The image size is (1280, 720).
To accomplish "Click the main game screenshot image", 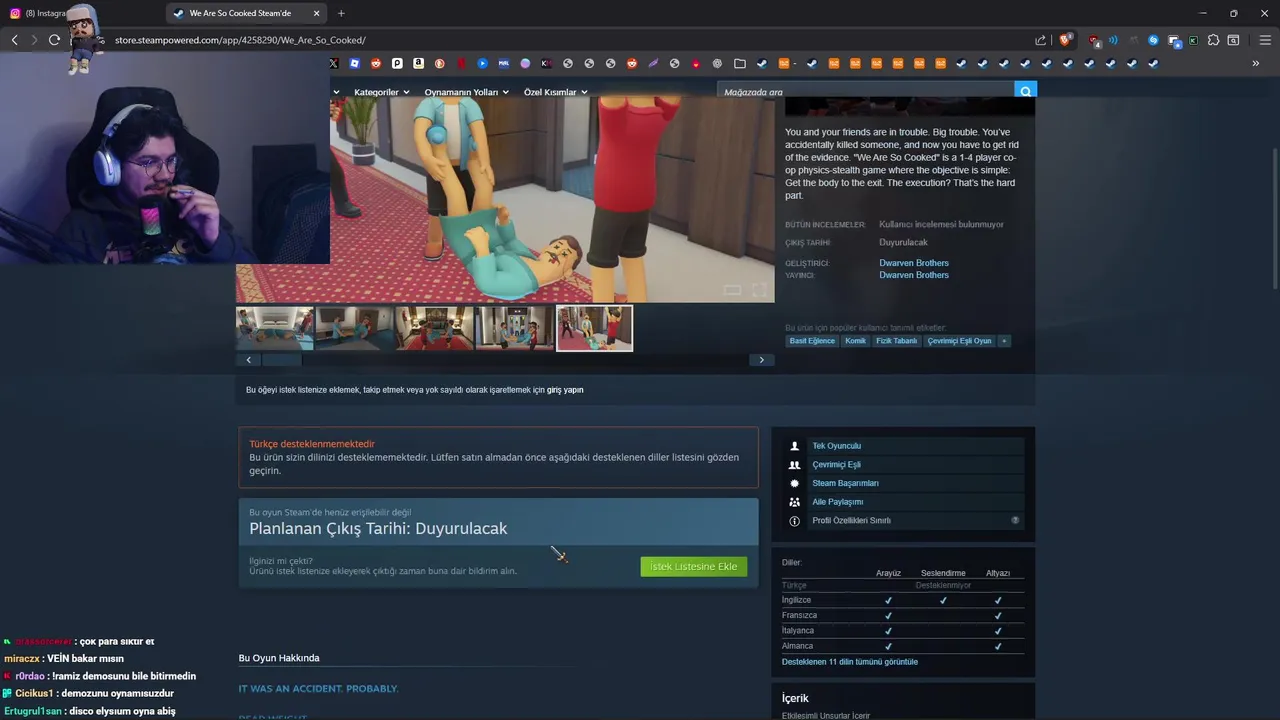I will (505, 199).
